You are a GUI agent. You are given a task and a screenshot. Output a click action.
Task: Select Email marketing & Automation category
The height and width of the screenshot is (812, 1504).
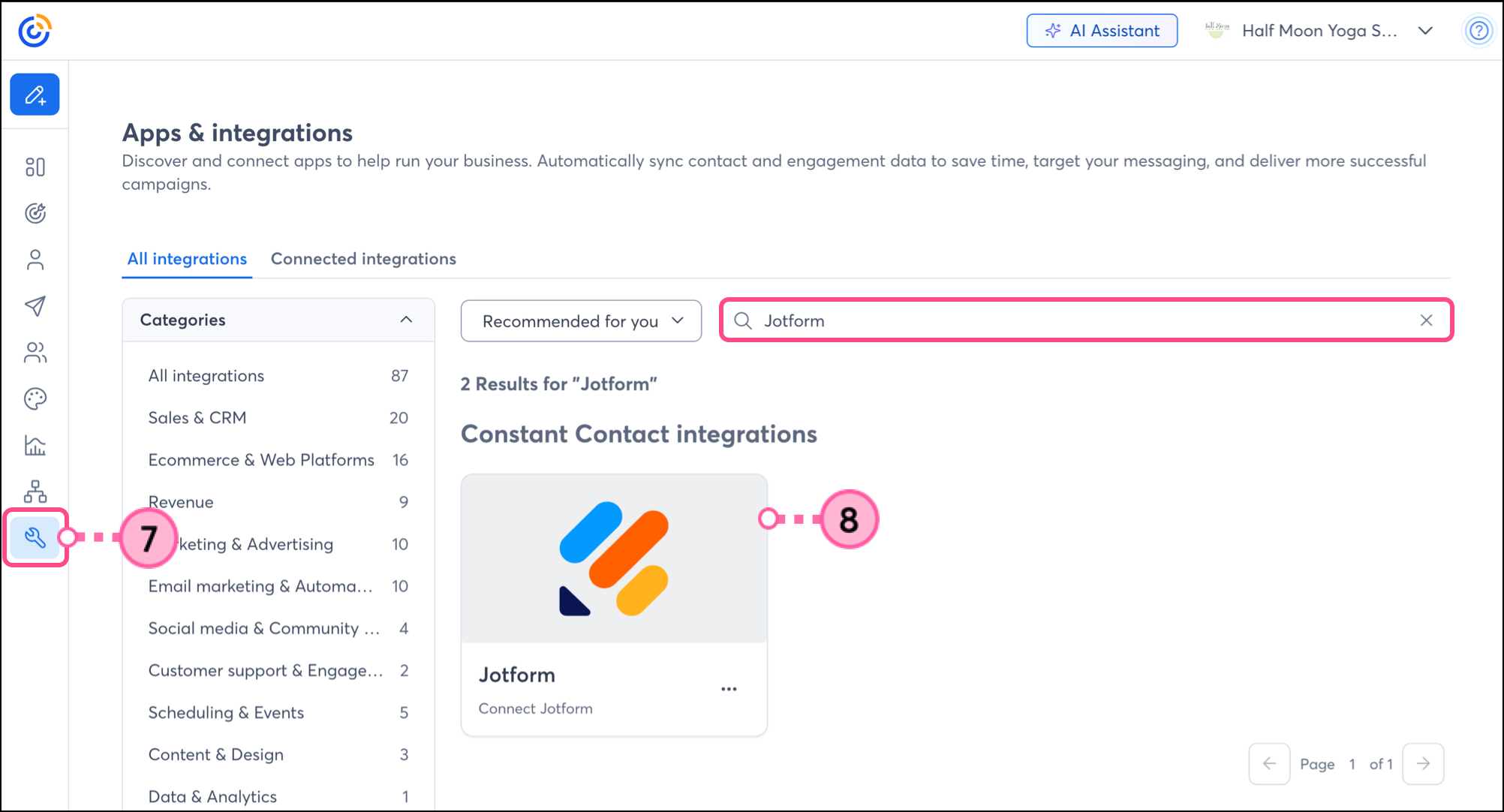pyautogui.click(x=278, y=586)
